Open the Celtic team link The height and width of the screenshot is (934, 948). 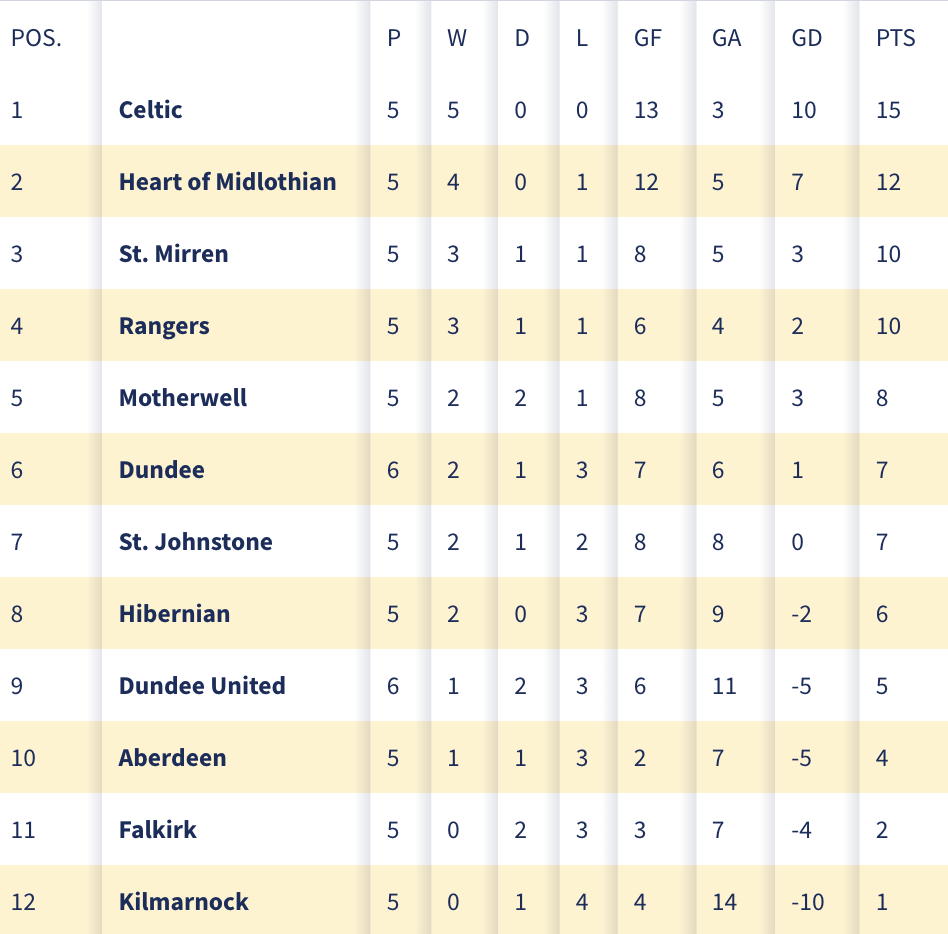(x=151, y=110)
